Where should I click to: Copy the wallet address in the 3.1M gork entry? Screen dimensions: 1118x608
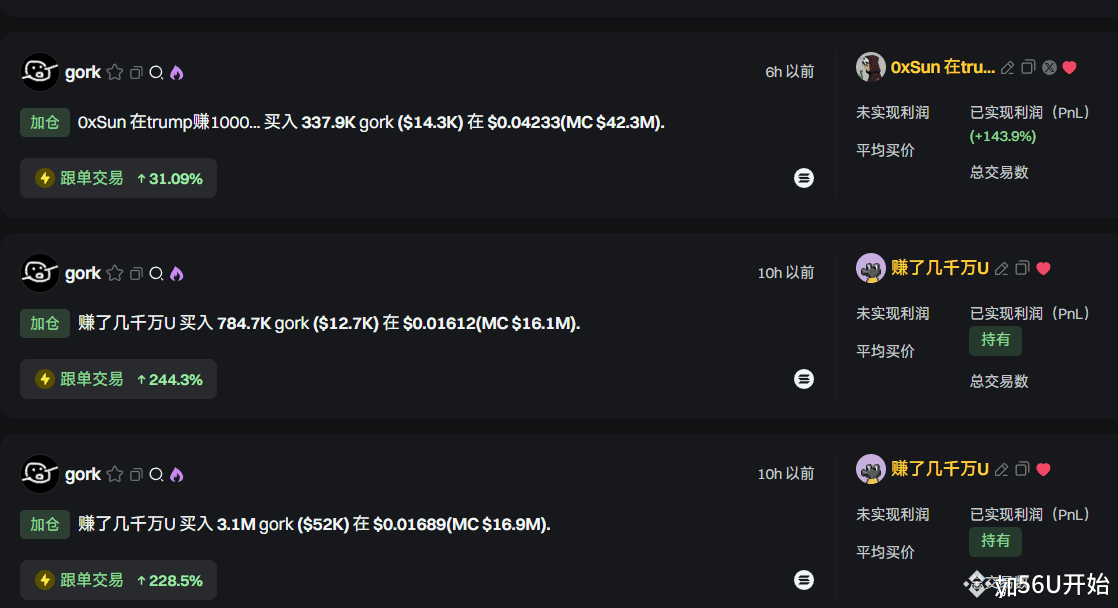point(1022,469)
